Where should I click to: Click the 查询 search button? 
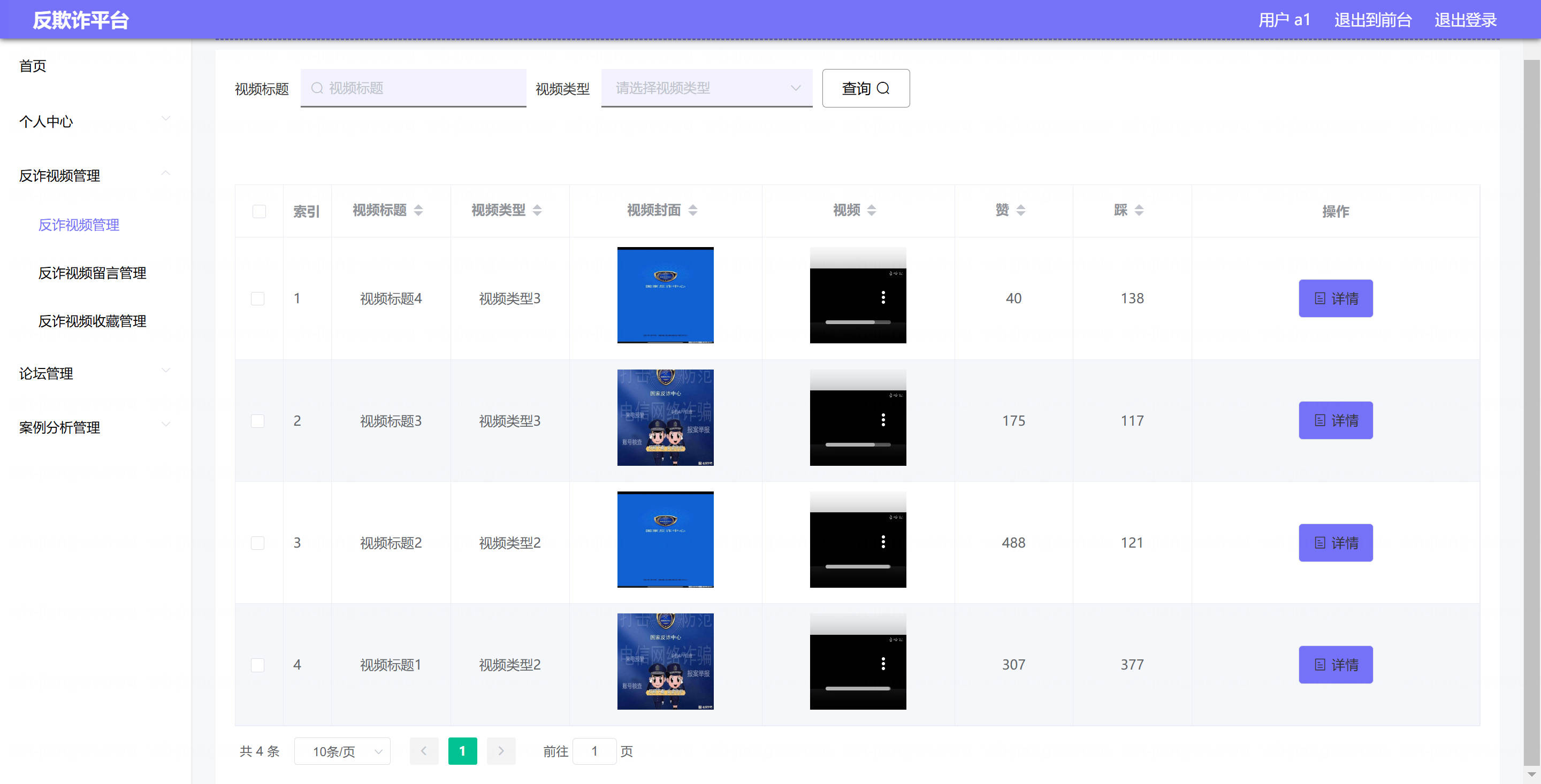[x=865, y=88]
